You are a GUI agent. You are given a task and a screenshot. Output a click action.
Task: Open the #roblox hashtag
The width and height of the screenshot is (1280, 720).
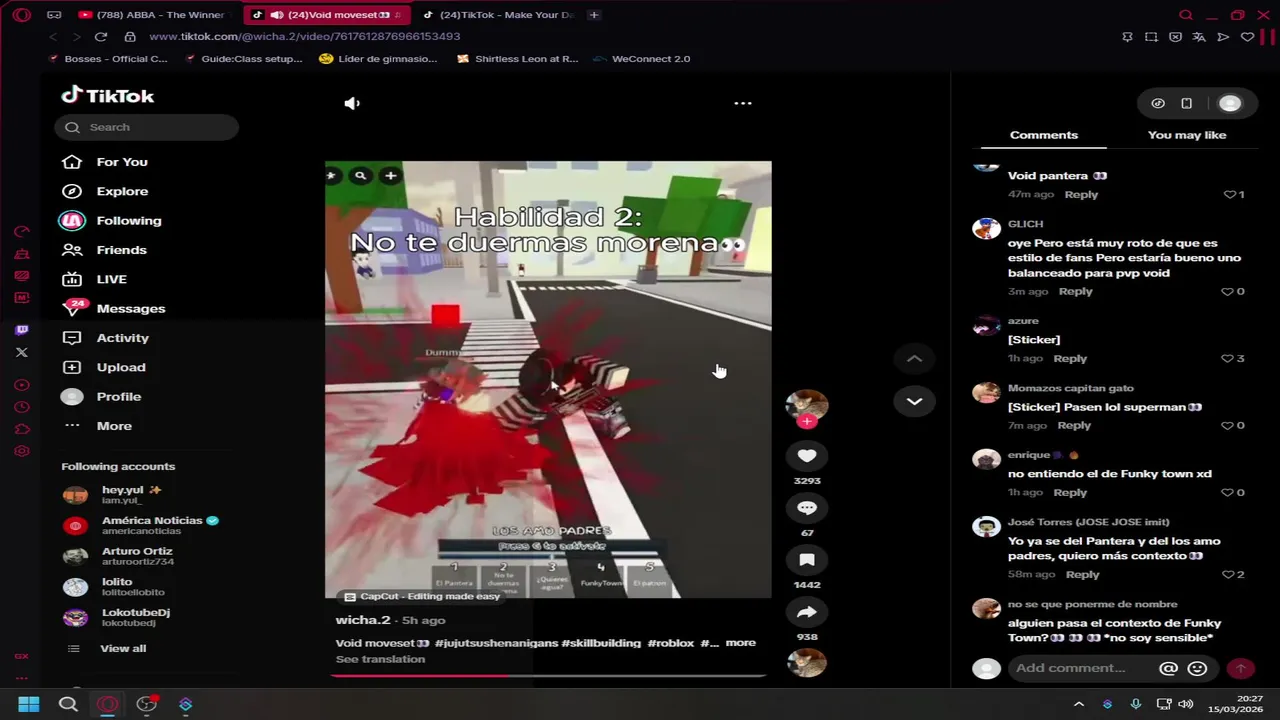click(670, 643)
